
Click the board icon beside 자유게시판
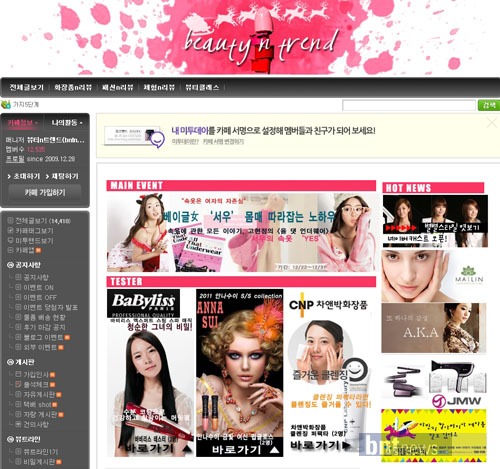click(18, 394)
